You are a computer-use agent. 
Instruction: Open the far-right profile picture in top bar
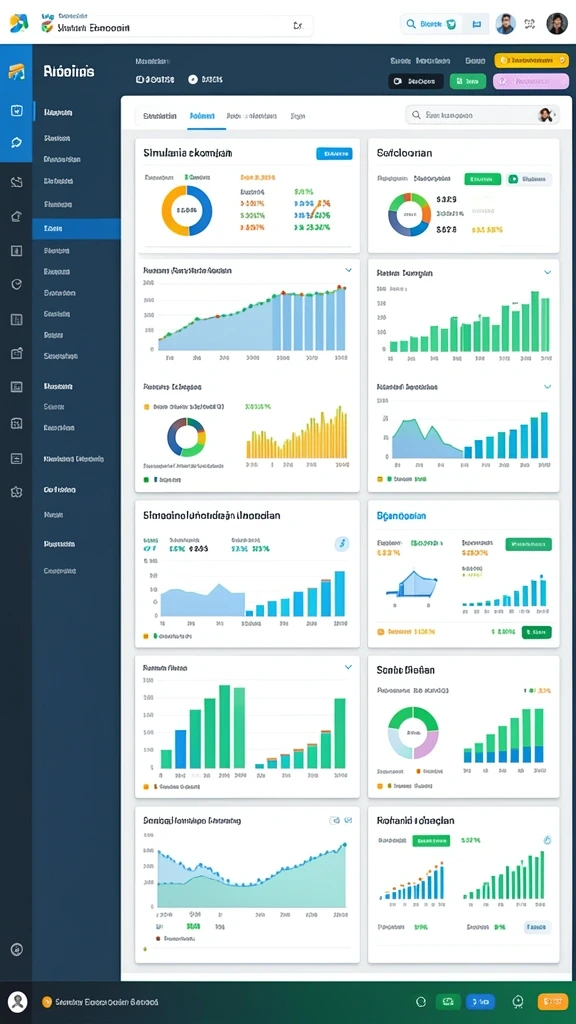pyautogui.click(x=557, y=24)
